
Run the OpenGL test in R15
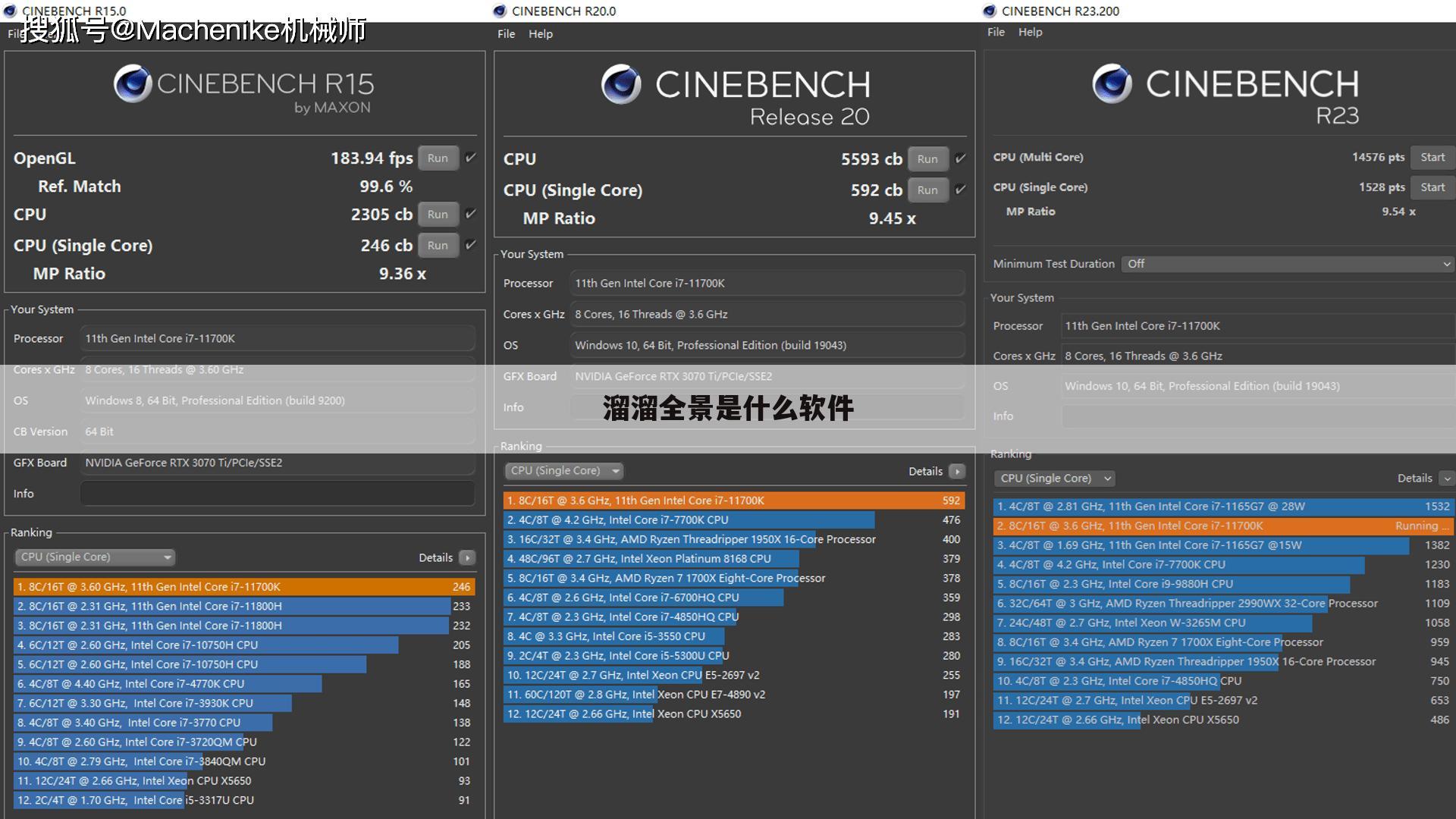[438, 158]
